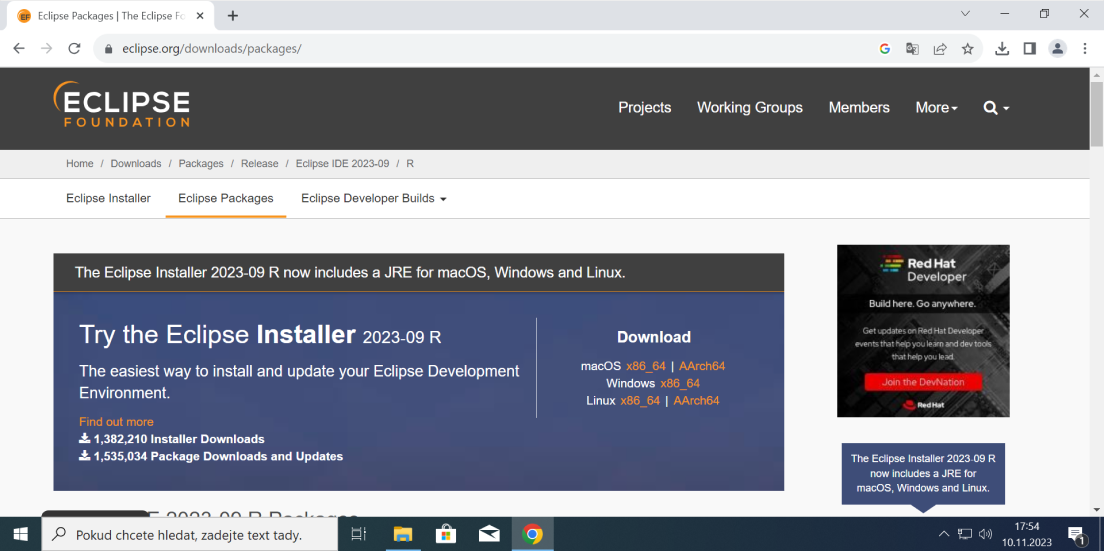The width and height of the screenshot is (1104, 551).
Task: Open Projects in the top navigation
Action: tap(645, 108)
